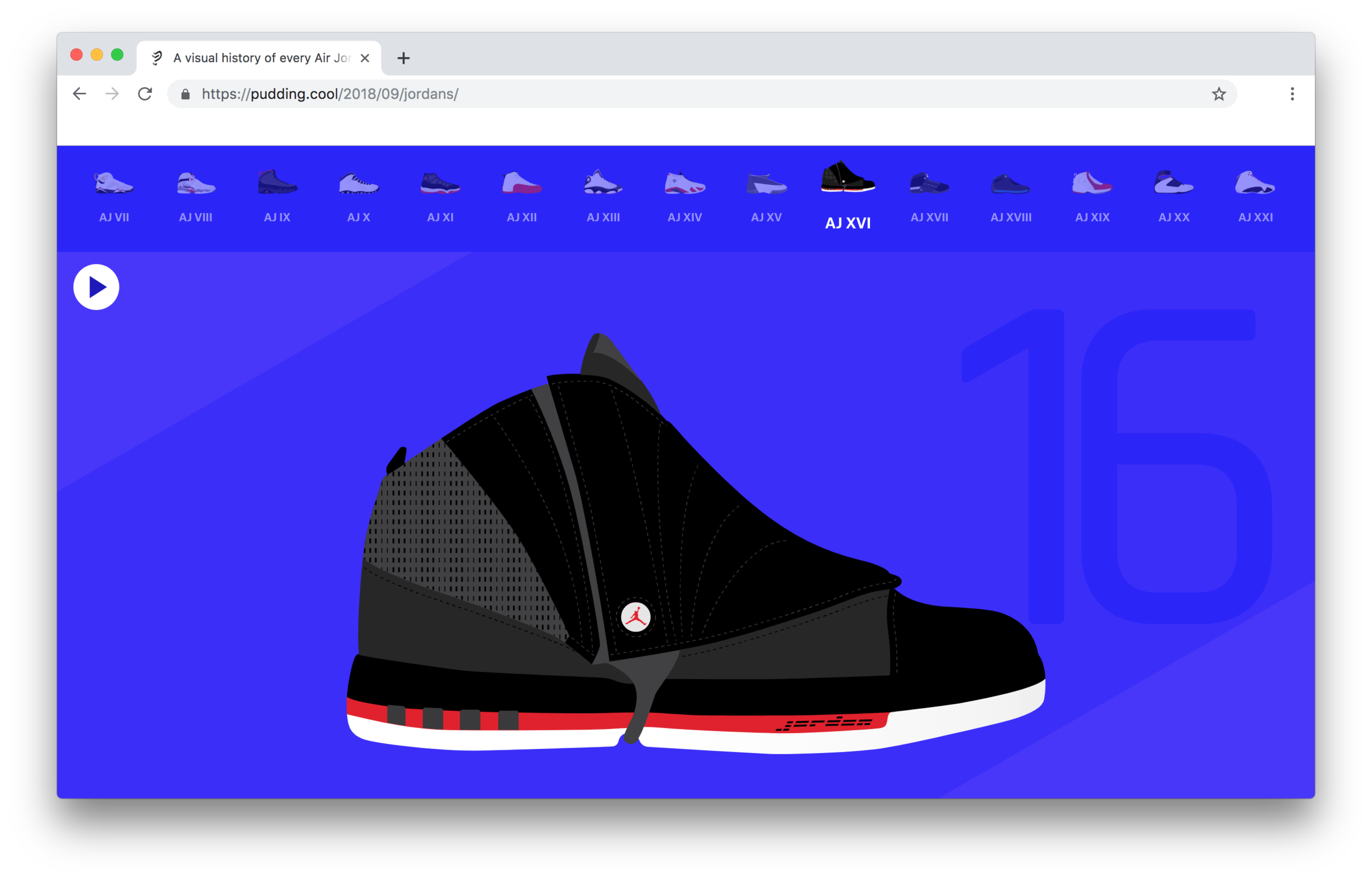The image size is (1372, 880).
Task: Choose the AJ IX sneaker icon
Action: pos(277,182)
